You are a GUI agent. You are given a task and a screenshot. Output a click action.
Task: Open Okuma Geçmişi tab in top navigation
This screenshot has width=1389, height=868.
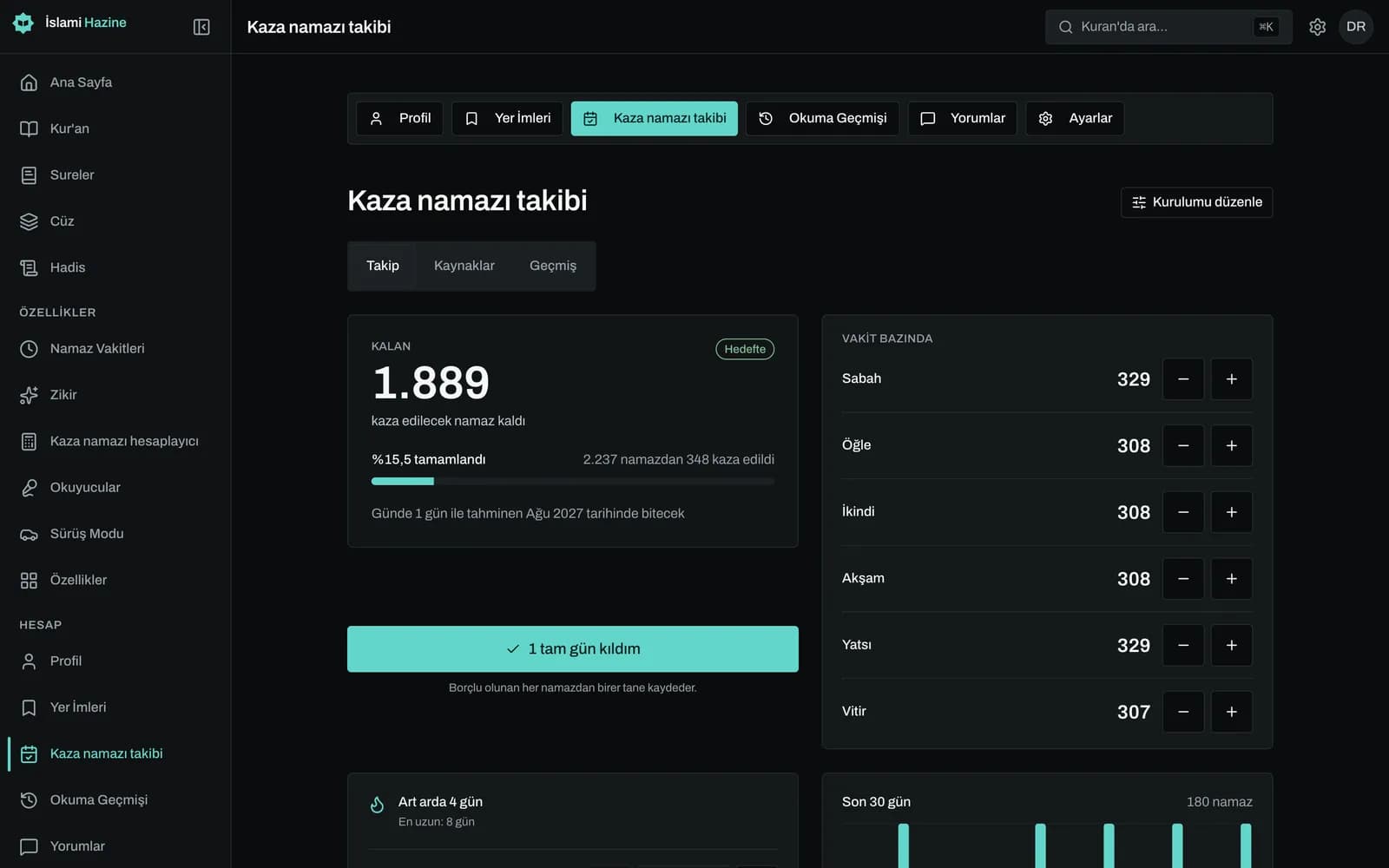pyautogui.click(x=822, y=118)
